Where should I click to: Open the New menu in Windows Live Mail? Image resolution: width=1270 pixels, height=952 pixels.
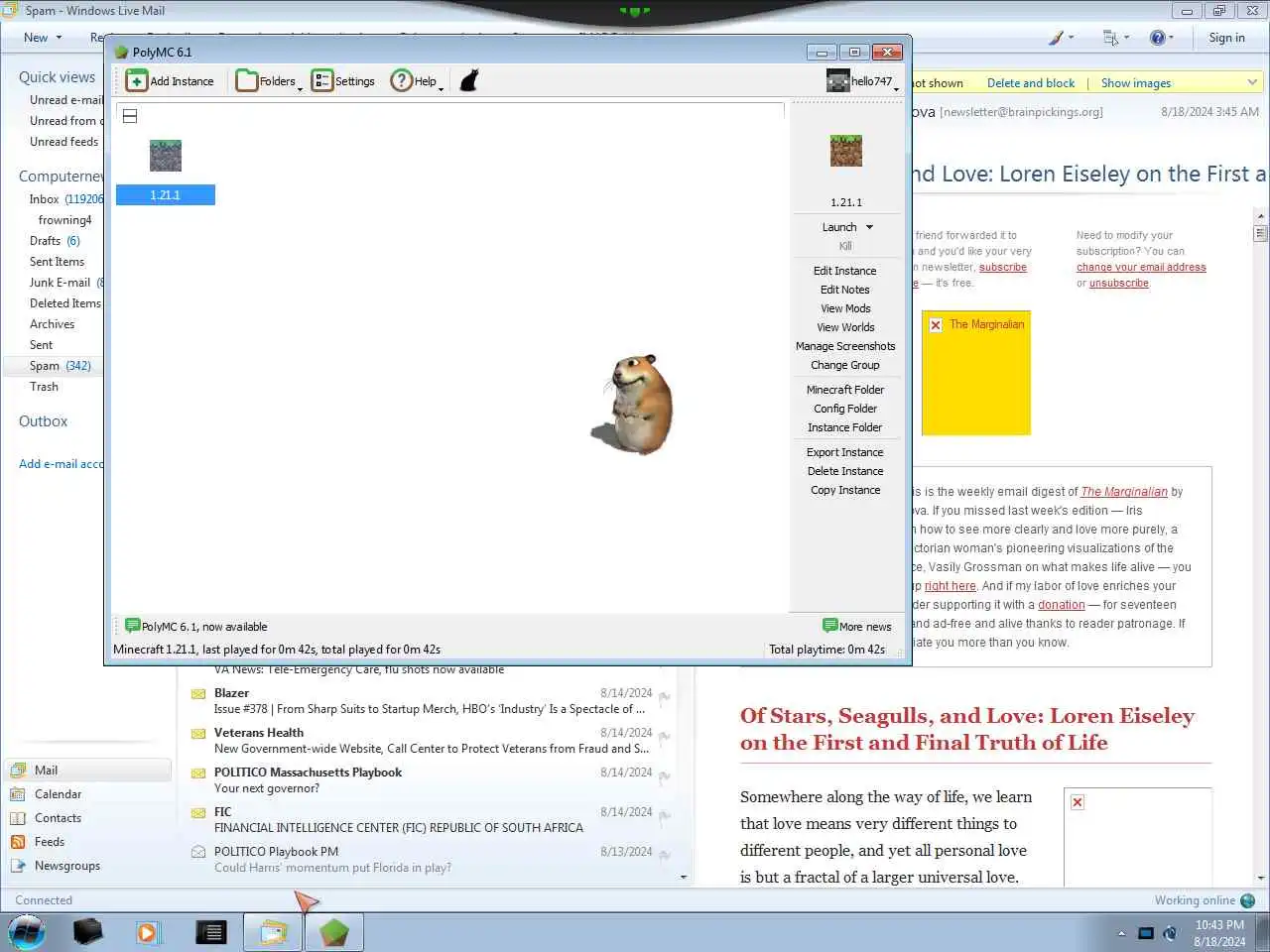click(x=43, y=38)
